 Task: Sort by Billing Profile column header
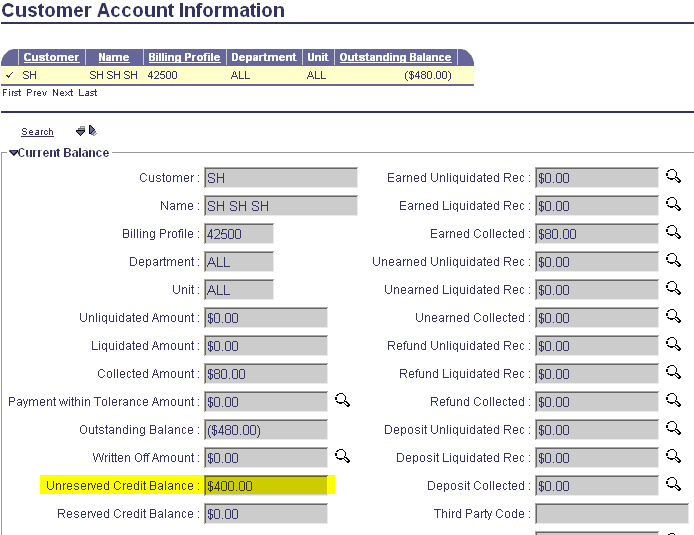pyautogui.click(x=184, y=57)
